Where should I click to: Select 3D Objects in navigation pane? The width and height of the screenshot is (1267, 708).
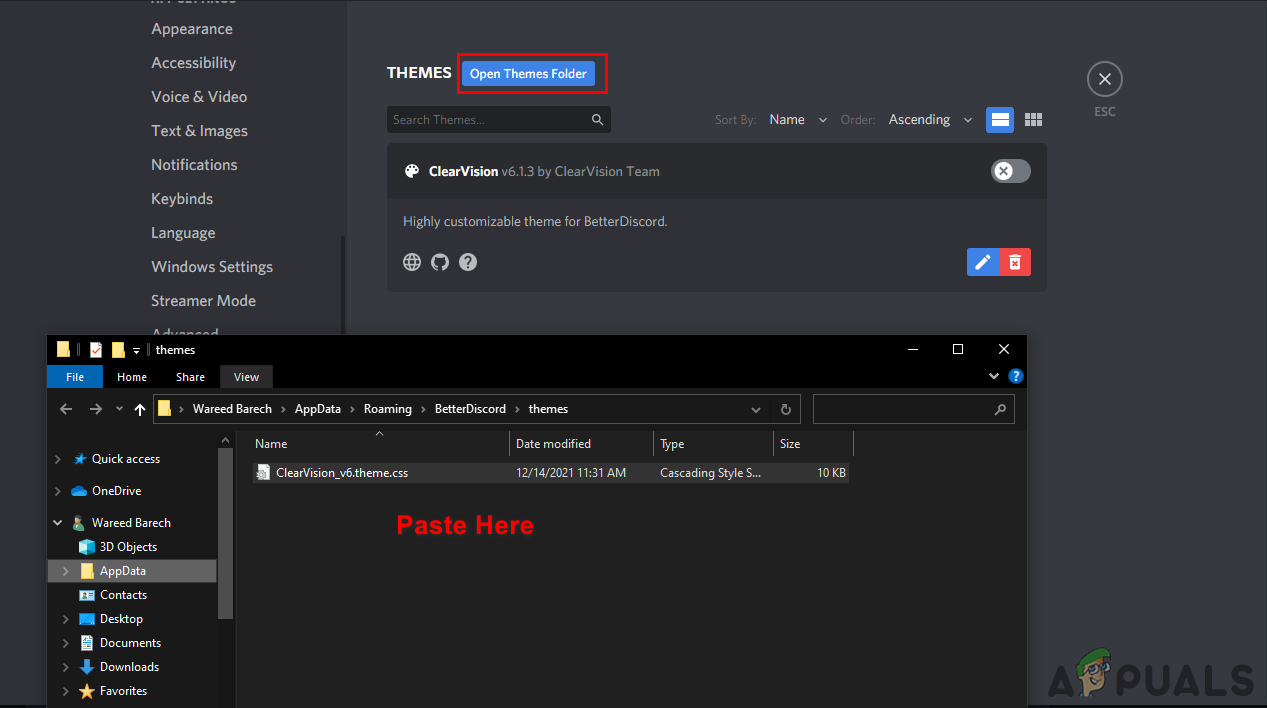tap(128, 547)
